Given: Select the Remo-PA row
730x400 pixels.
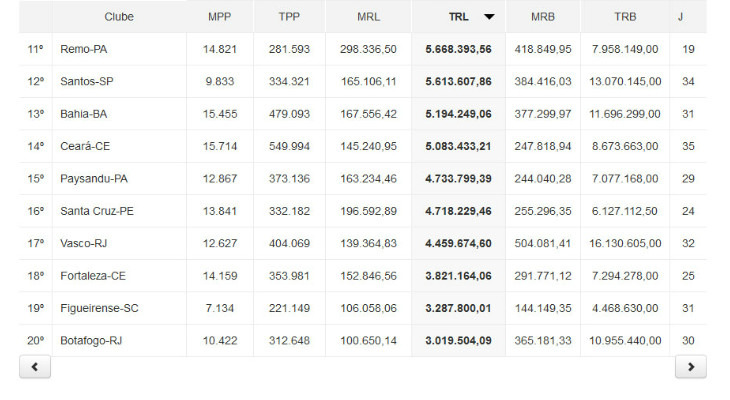Looking at the screenshot, I should pyautogui.click(x=84, y=49).
